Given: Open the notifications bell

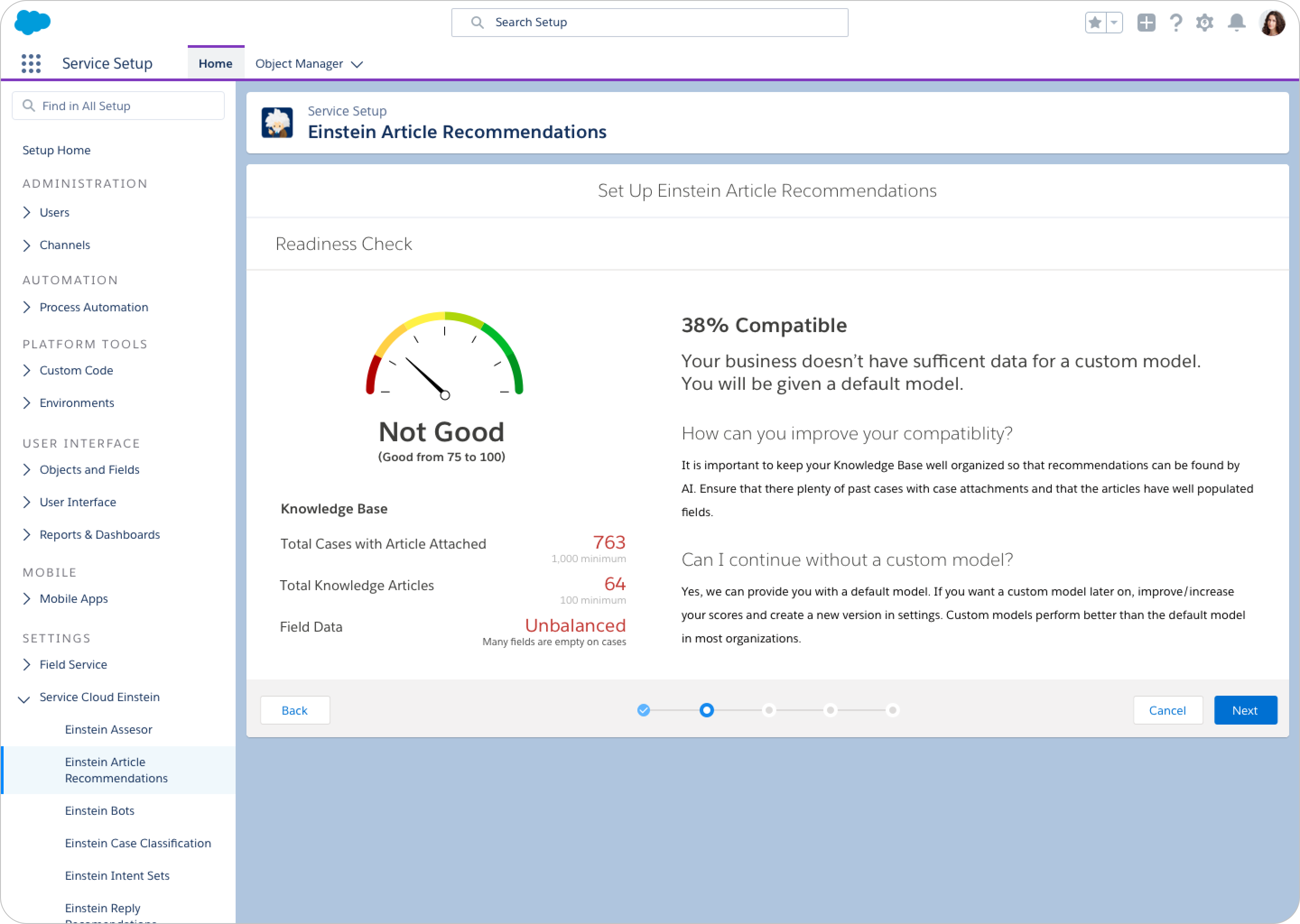Looking at the screenshot, I should tap(1236, 23).
